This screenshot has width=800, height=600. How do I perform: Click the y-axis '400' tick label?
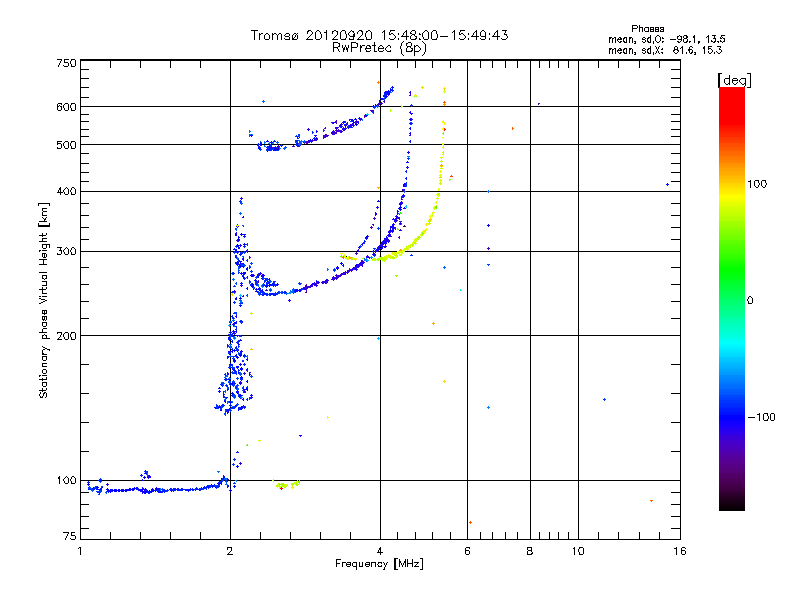tap(66, 191)
